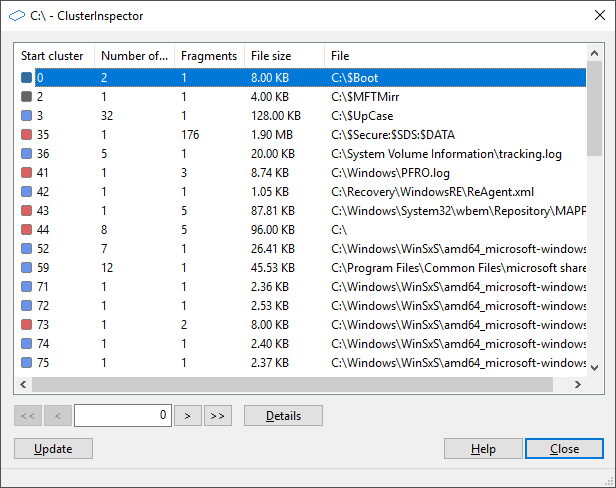616x488 pixels.
Task: Open Details for selected cluster
Action: (x=283, y=416)
